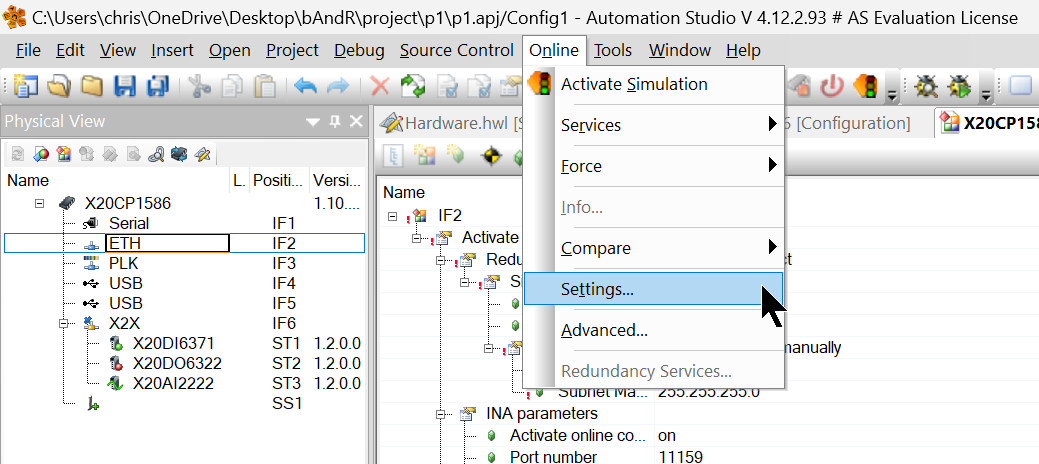1039x464 pixels.
Task: Click the plain yellow folder toolbar icon
Action: pyautogui.click(x=92, y=86)
